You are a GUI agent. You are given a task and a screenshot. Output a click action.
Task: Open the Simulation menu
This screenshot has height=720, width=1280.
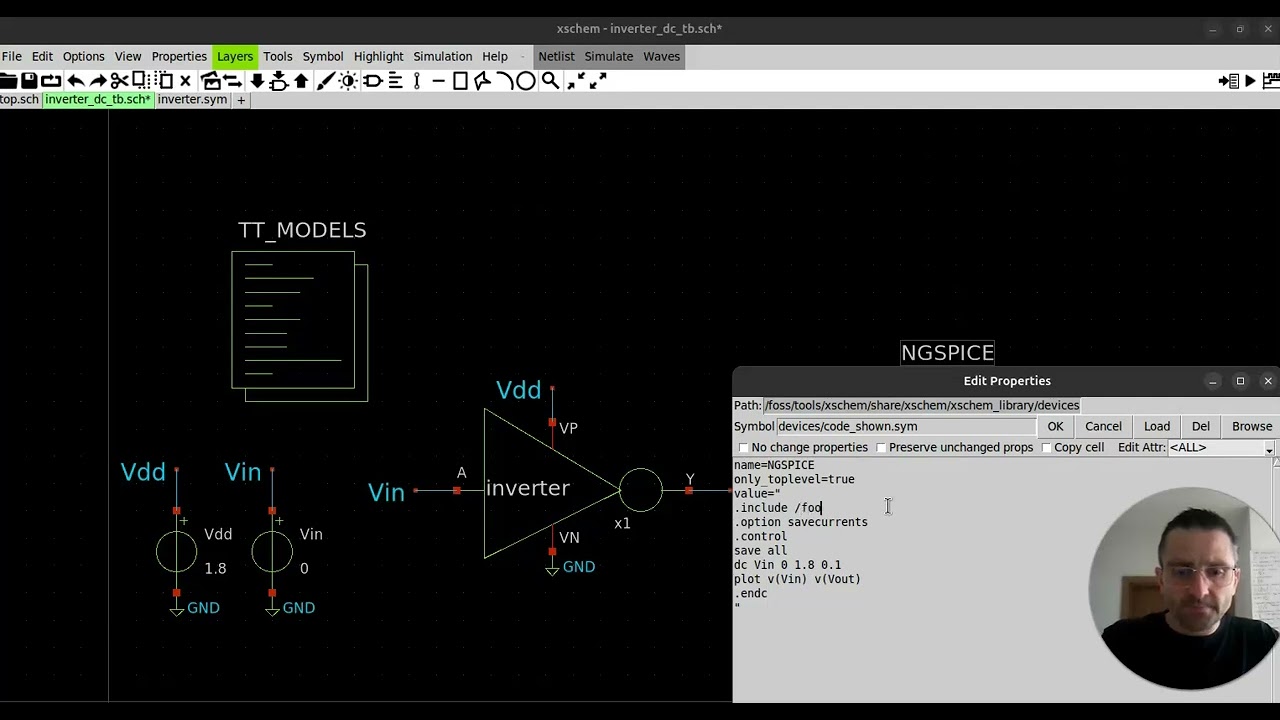443,56
